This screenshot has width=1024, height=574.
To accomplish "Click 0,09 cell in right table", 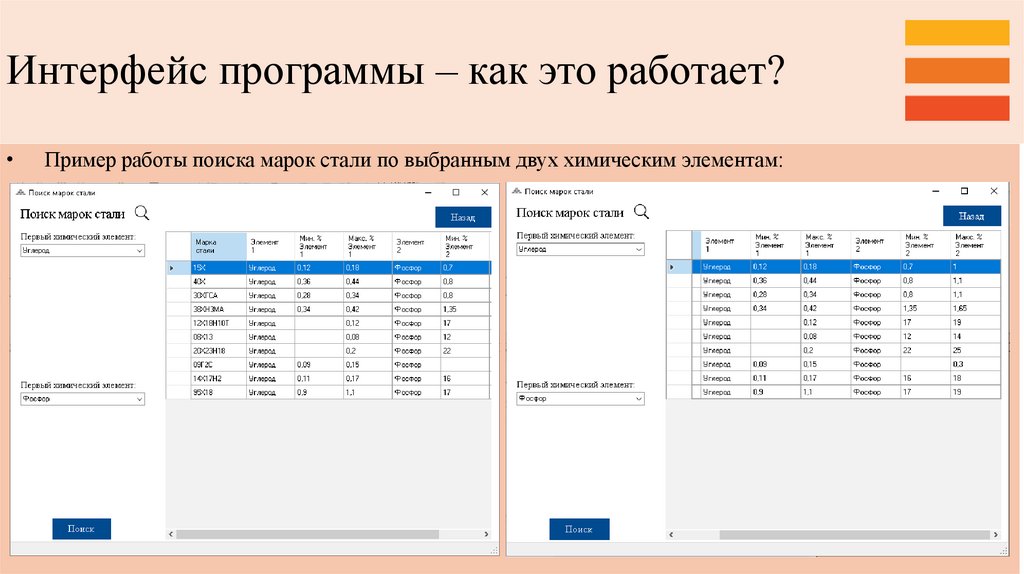I will tap(775, 364).
